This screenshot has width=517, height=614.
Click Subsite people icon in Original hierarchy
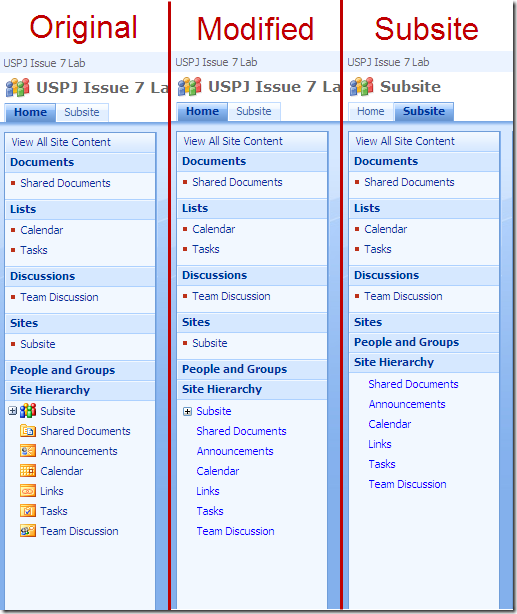[x=28, y=411]
